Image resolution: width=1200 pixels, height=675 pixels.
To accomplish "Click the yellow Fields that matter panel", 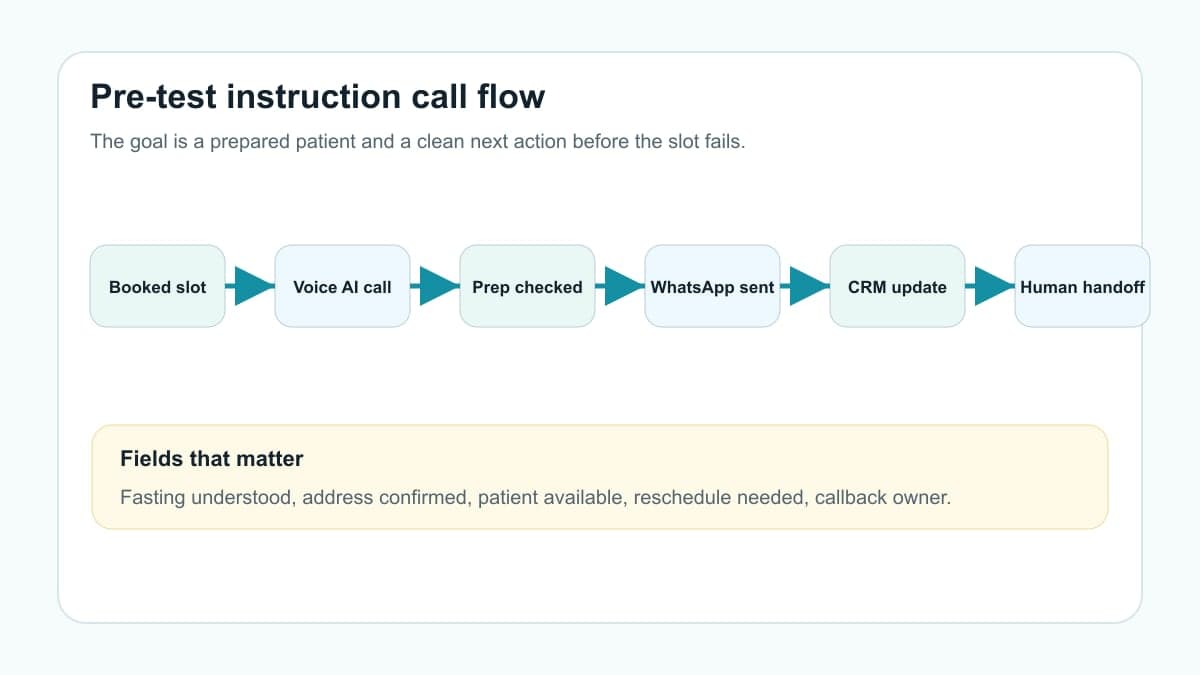I will (x=600, y=477).
